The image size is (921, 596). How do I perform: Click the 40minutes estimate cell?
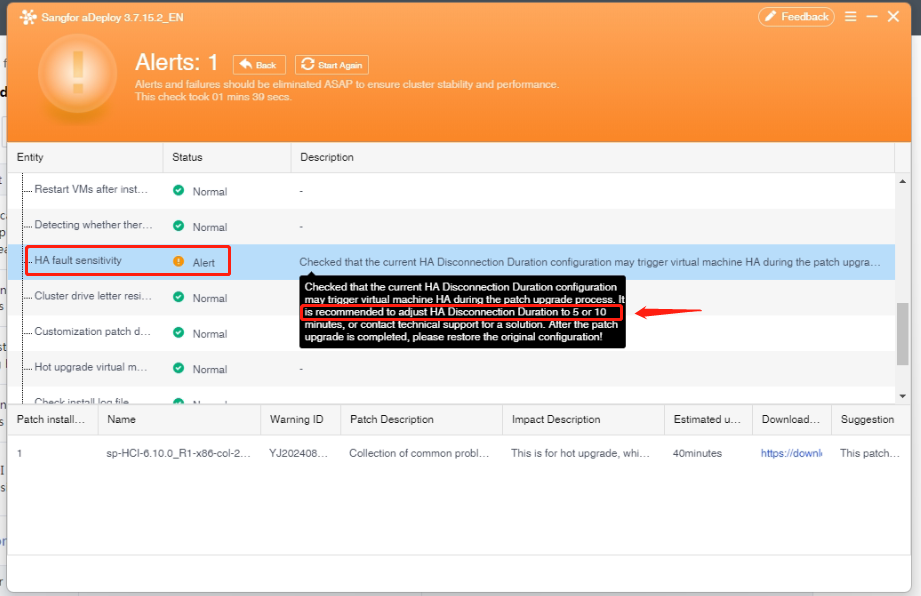(x=697, y=453)
